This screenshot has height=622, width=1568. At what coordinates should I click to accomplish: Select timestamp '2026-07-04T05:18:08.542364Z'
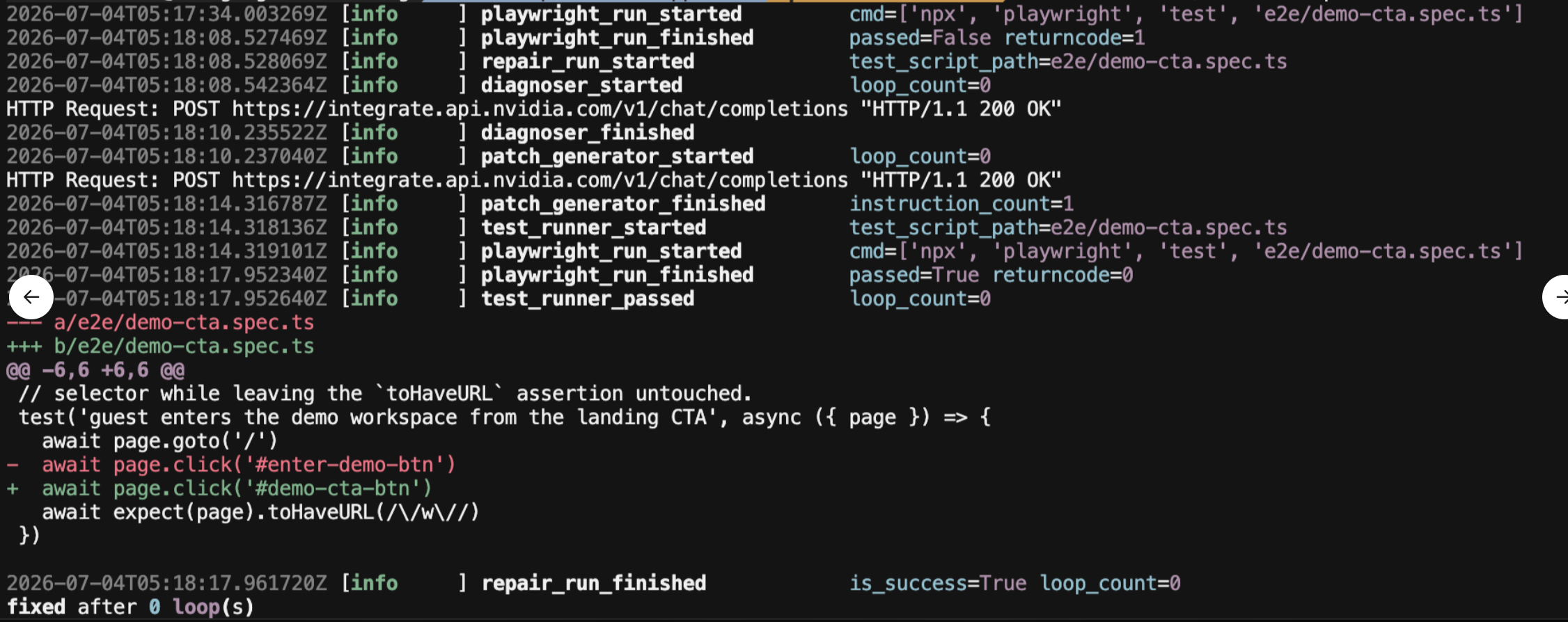pos(166,85)
